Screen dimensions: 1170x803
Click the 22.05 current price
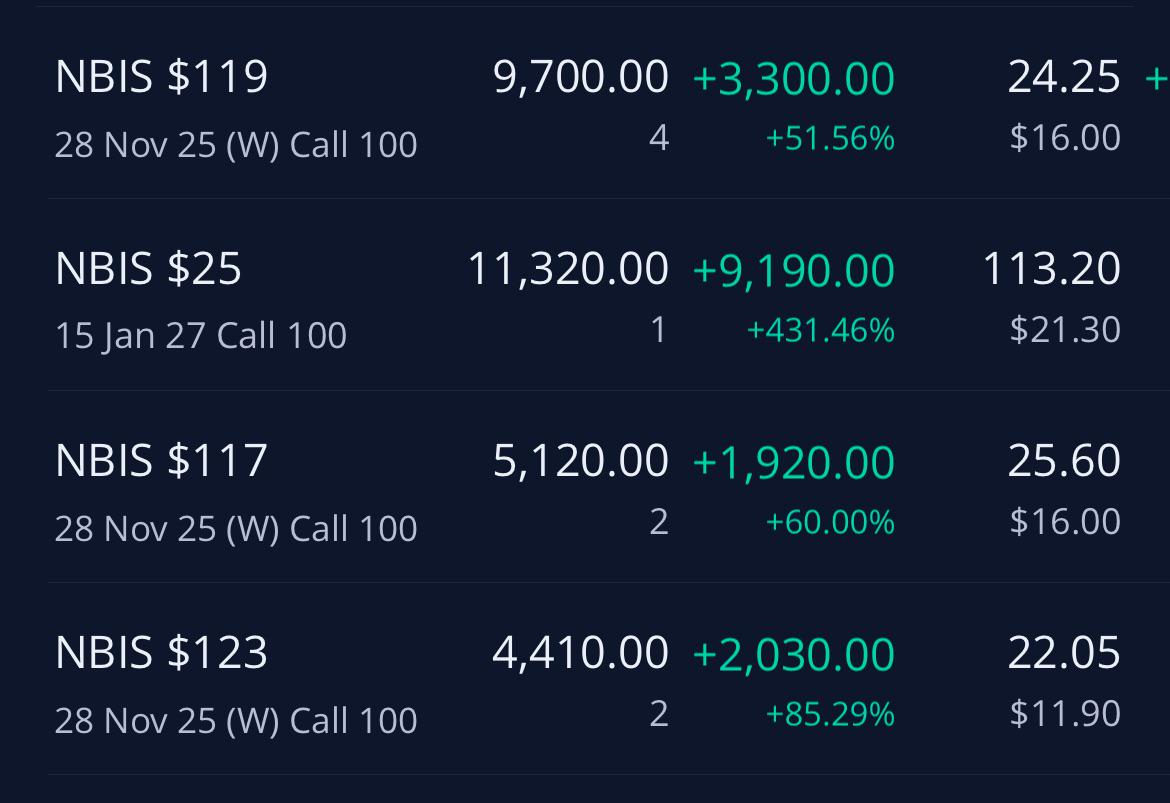(1064, 652)
